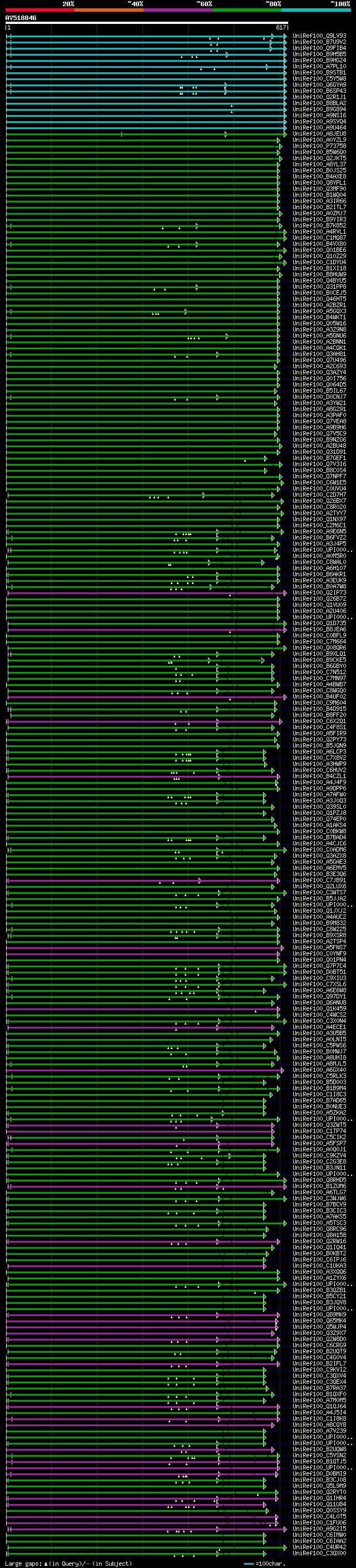
Task: Select hit label UniRef100_Q9LV93
Action: pos(319,36)
